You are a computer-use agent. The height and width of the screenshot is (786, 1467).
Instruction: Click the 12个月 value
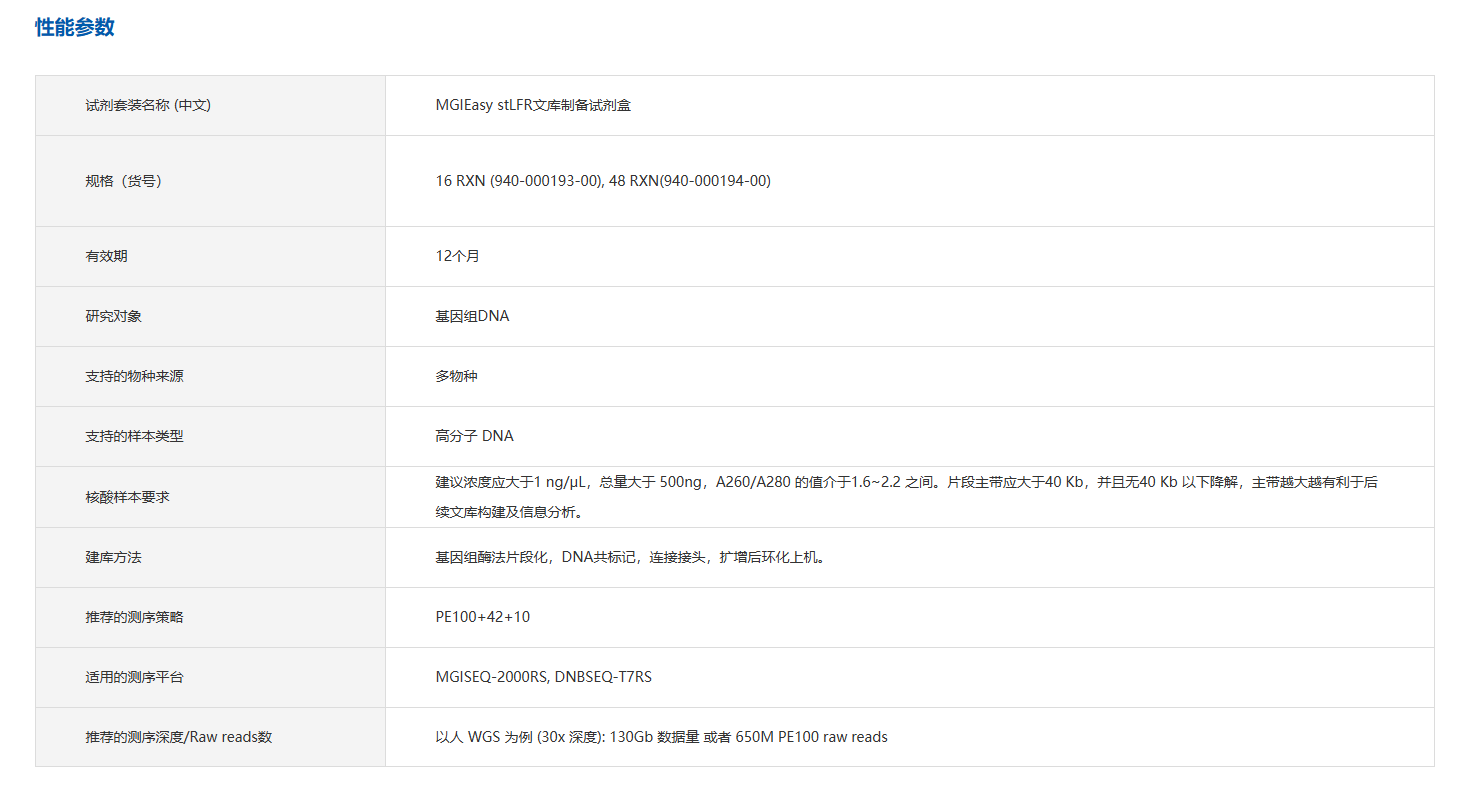pos(457,256)
